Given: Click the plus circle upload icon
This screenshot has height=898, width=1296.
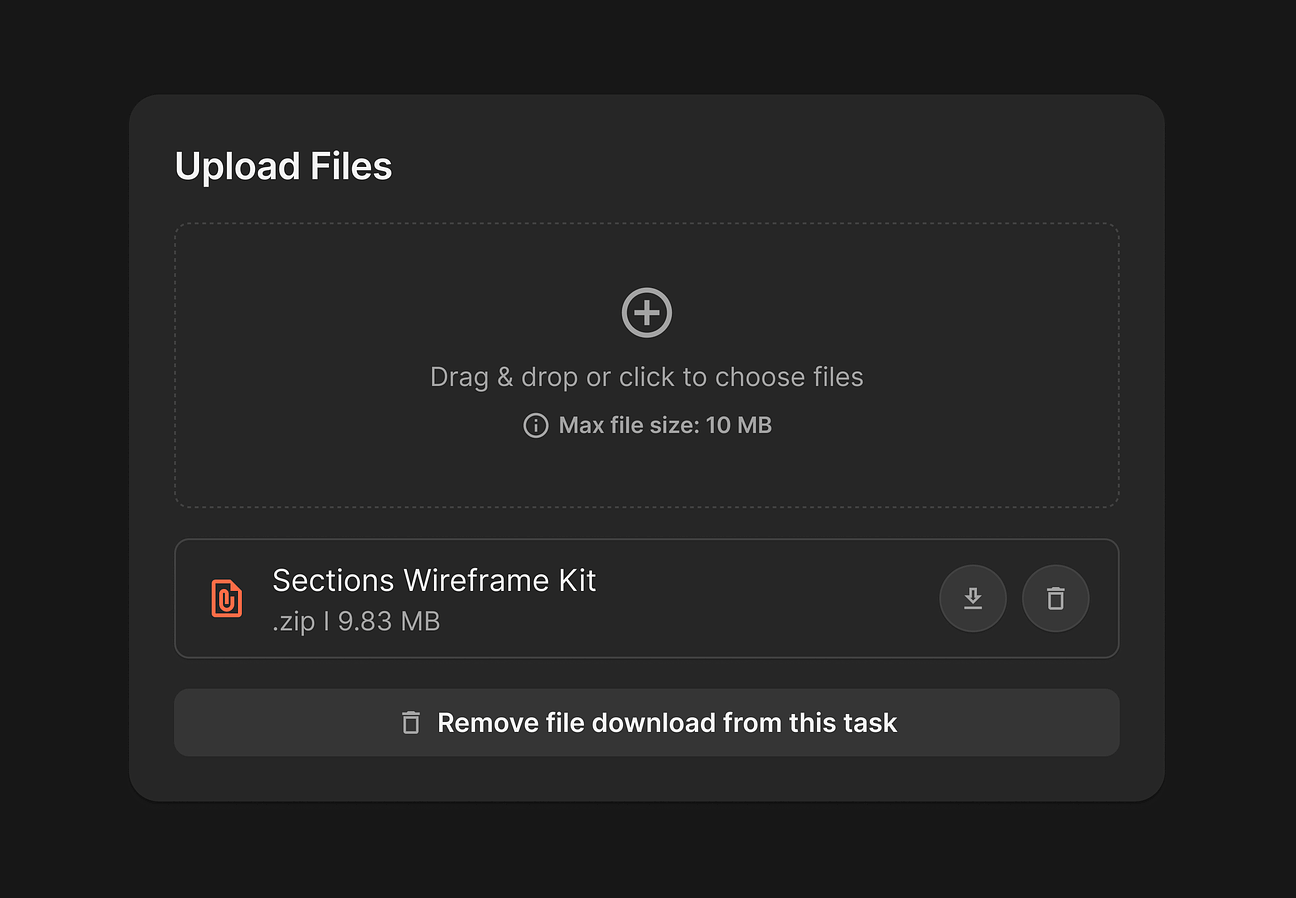Looking at the screenshot, I should tap(647, 313).
